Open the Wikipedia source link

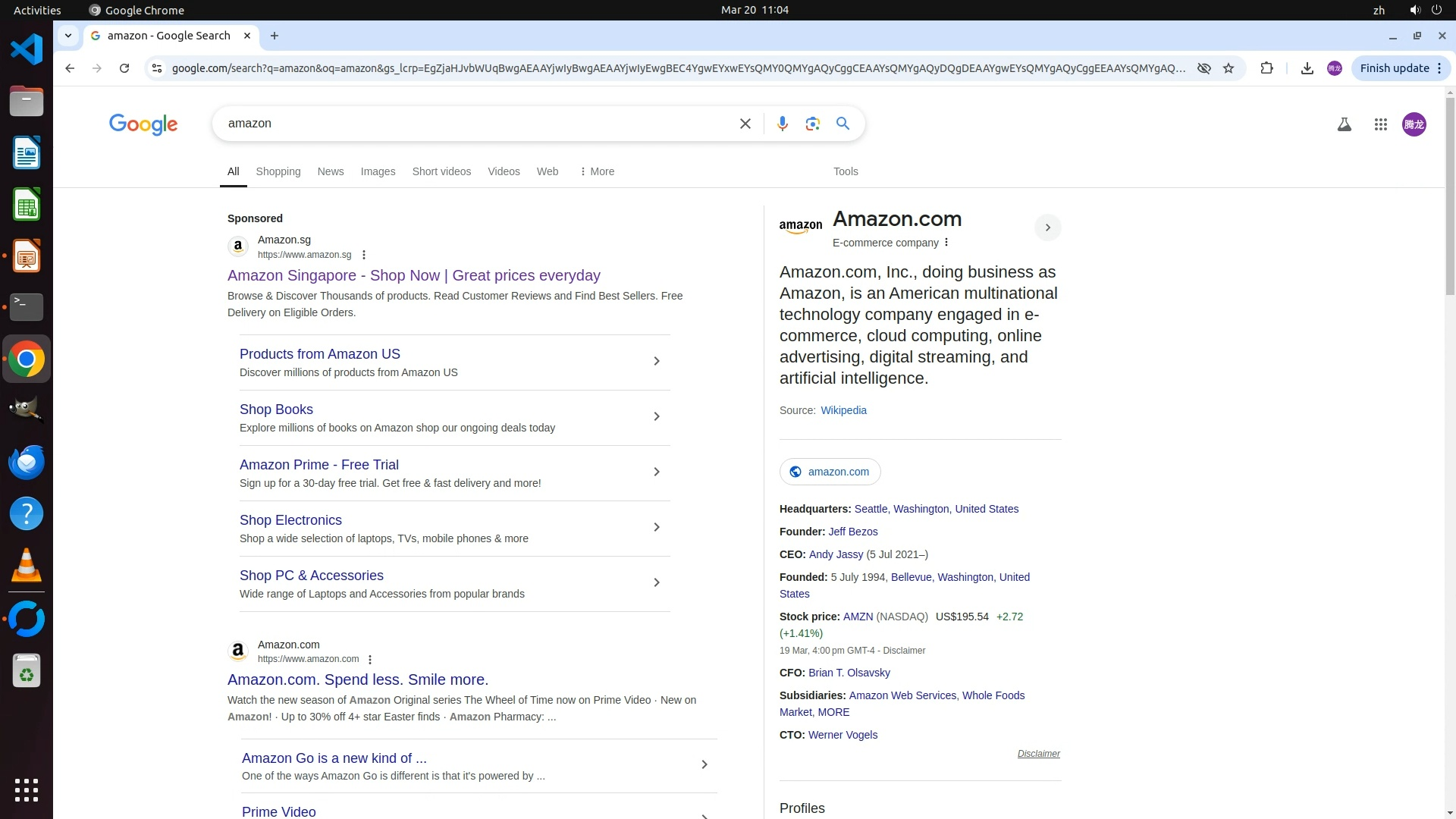843,410
